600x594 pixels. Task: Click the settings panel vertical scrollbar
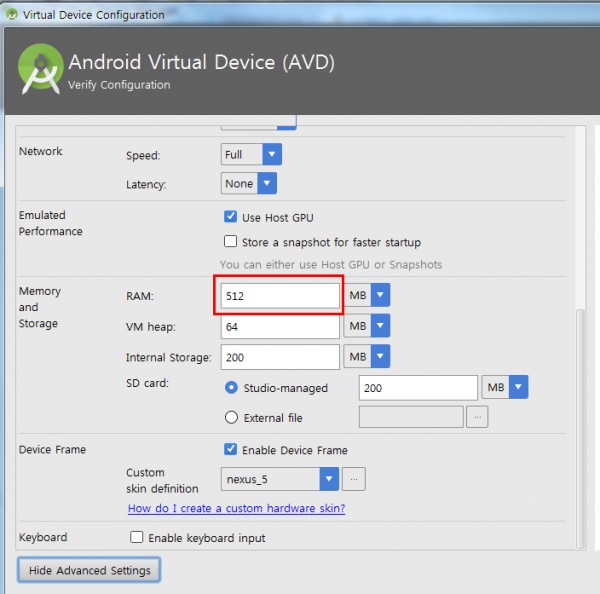pyautogui.click(x=580, y=429)
